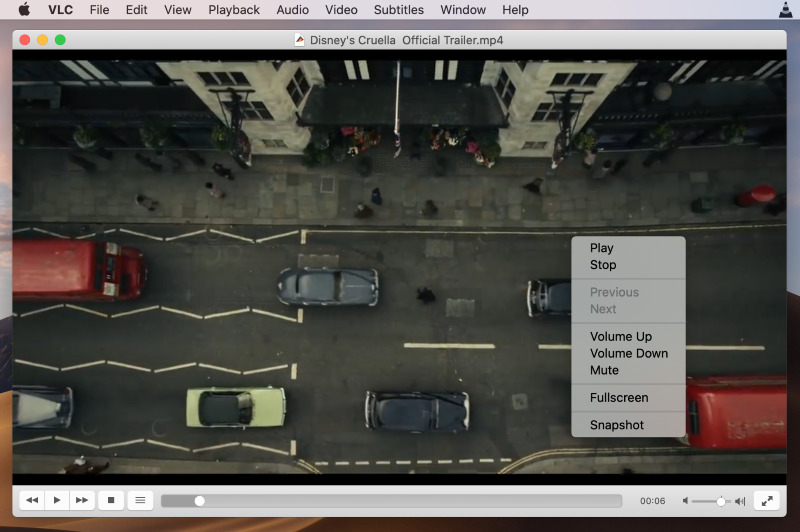Image resolution: width=800 pixels, height=532 pixels.
Task: Click the rewind button in the controller bar
Action: pyautogui.click(x=32, y=500)
